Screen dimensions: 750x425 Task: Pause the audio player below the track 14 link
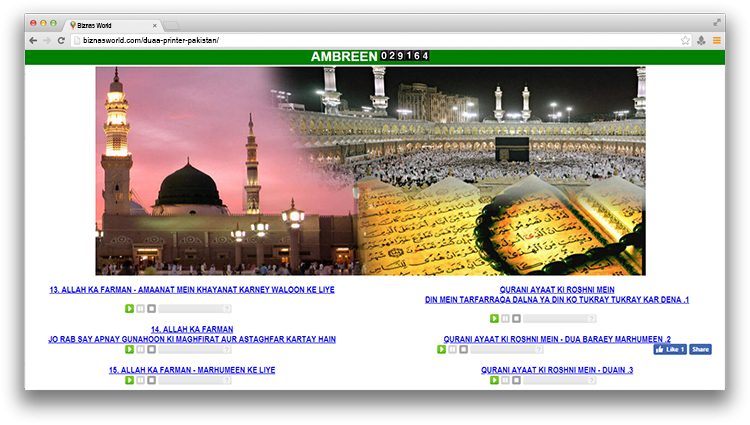pyautogui.click(x=140, y=350)
